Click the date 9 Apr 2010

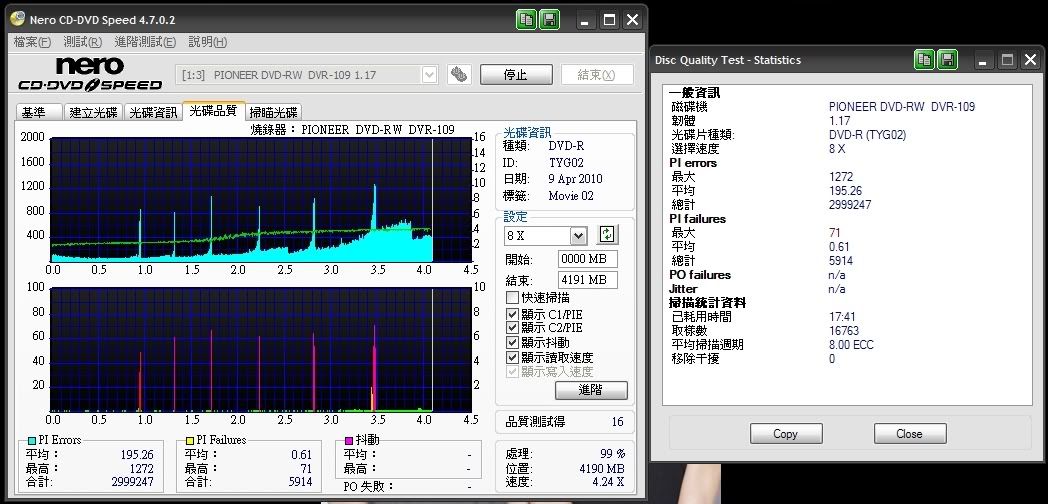[575, 179]
